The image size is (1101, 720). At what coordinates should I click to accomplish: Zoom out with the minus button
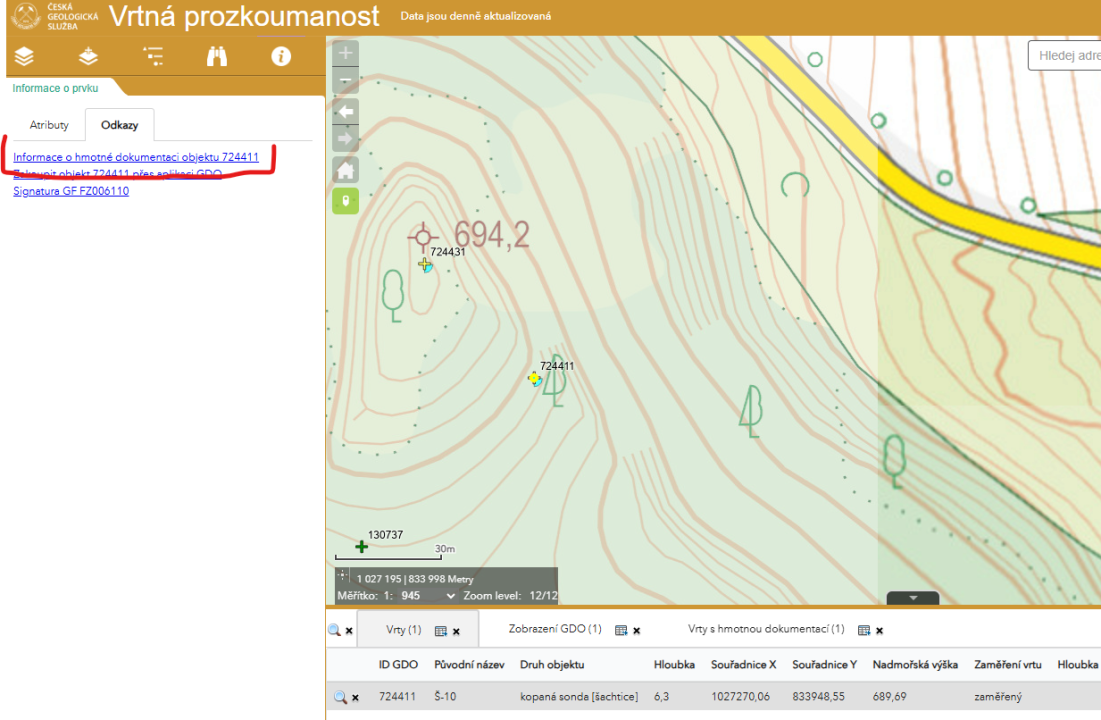(345, 81)
